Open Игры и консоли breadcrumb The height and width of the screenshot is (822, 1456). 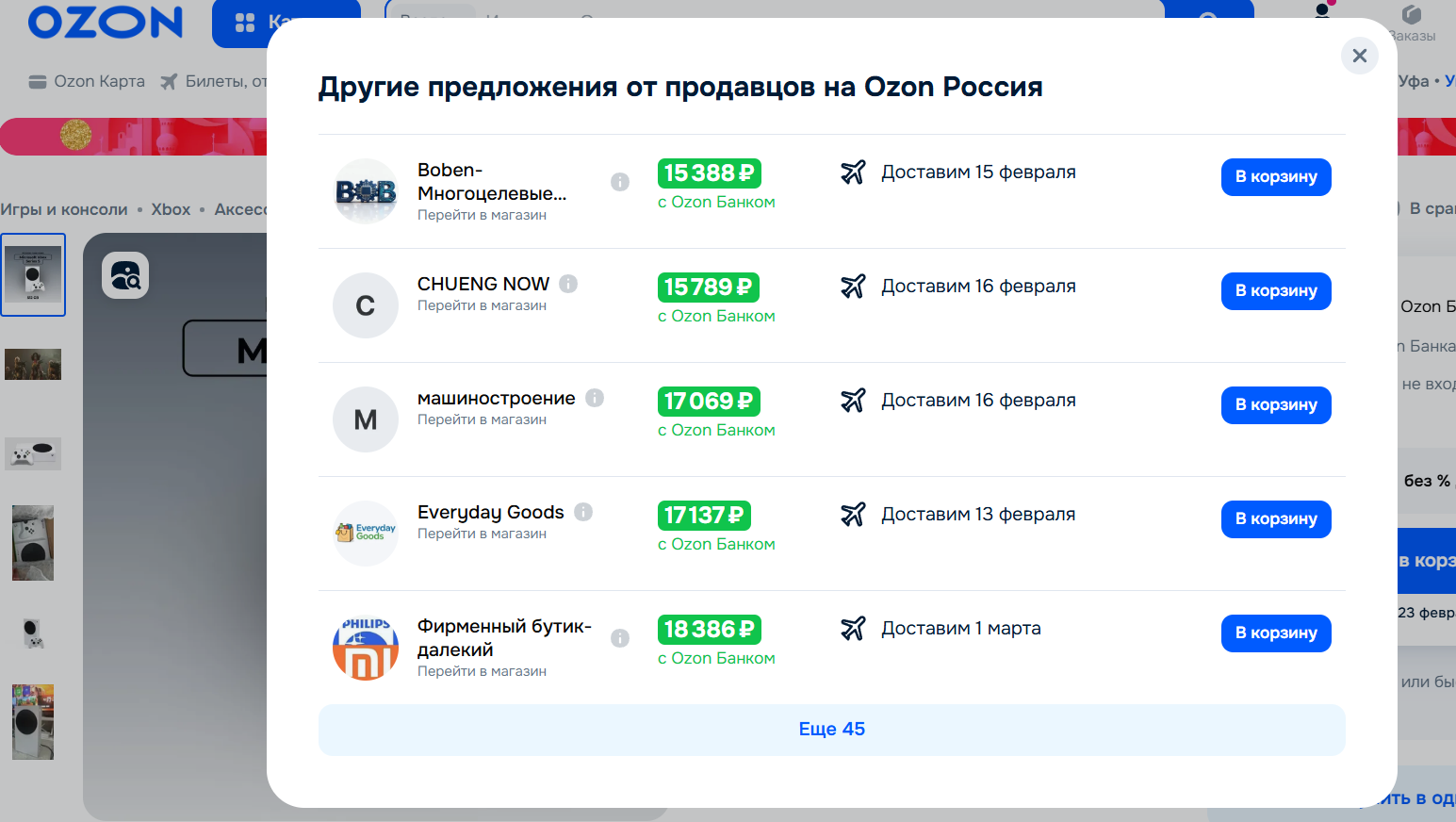pos(64,209)
